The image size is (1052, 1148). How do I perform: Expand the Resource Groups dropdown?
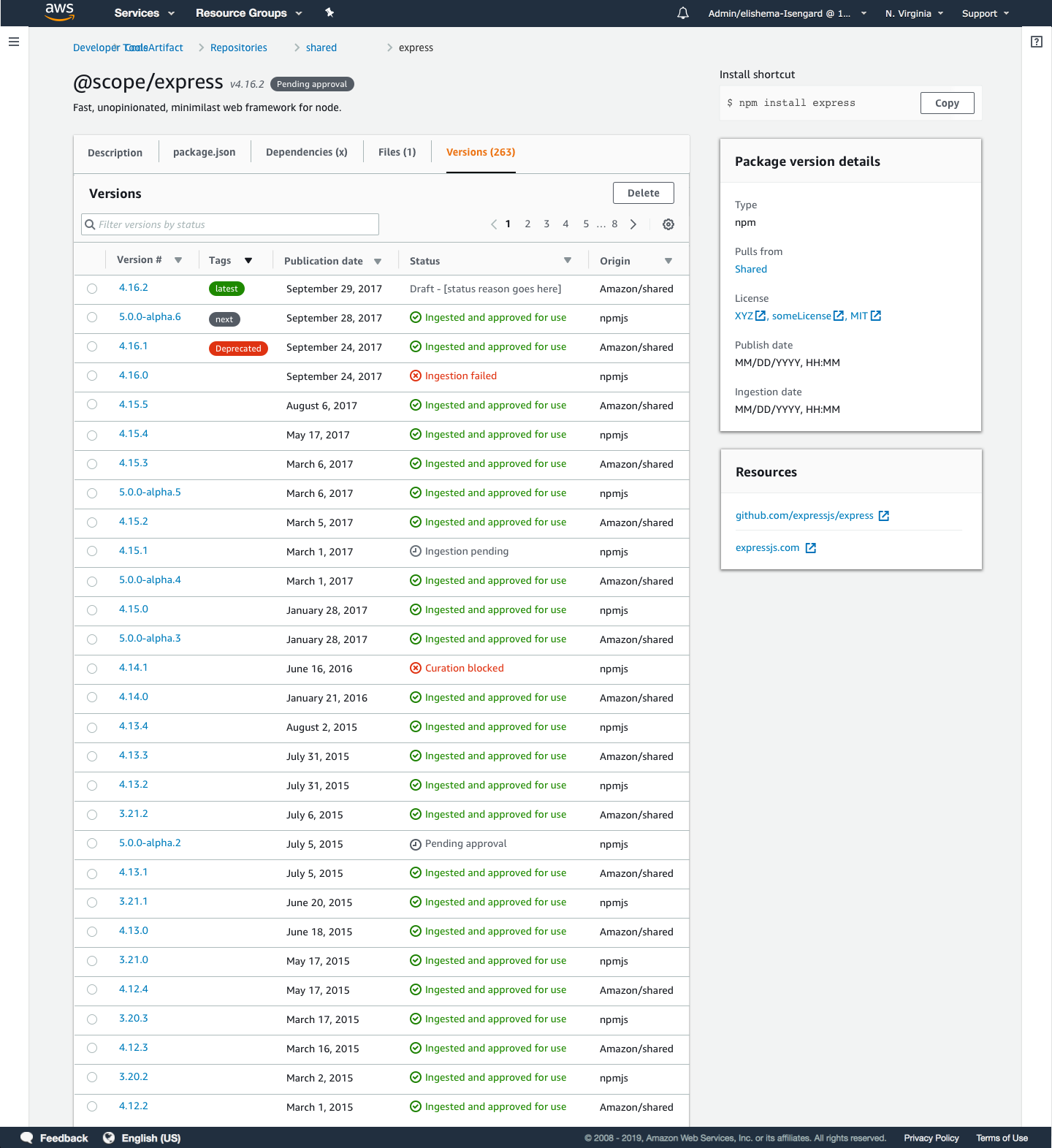[x=249, y=13]
